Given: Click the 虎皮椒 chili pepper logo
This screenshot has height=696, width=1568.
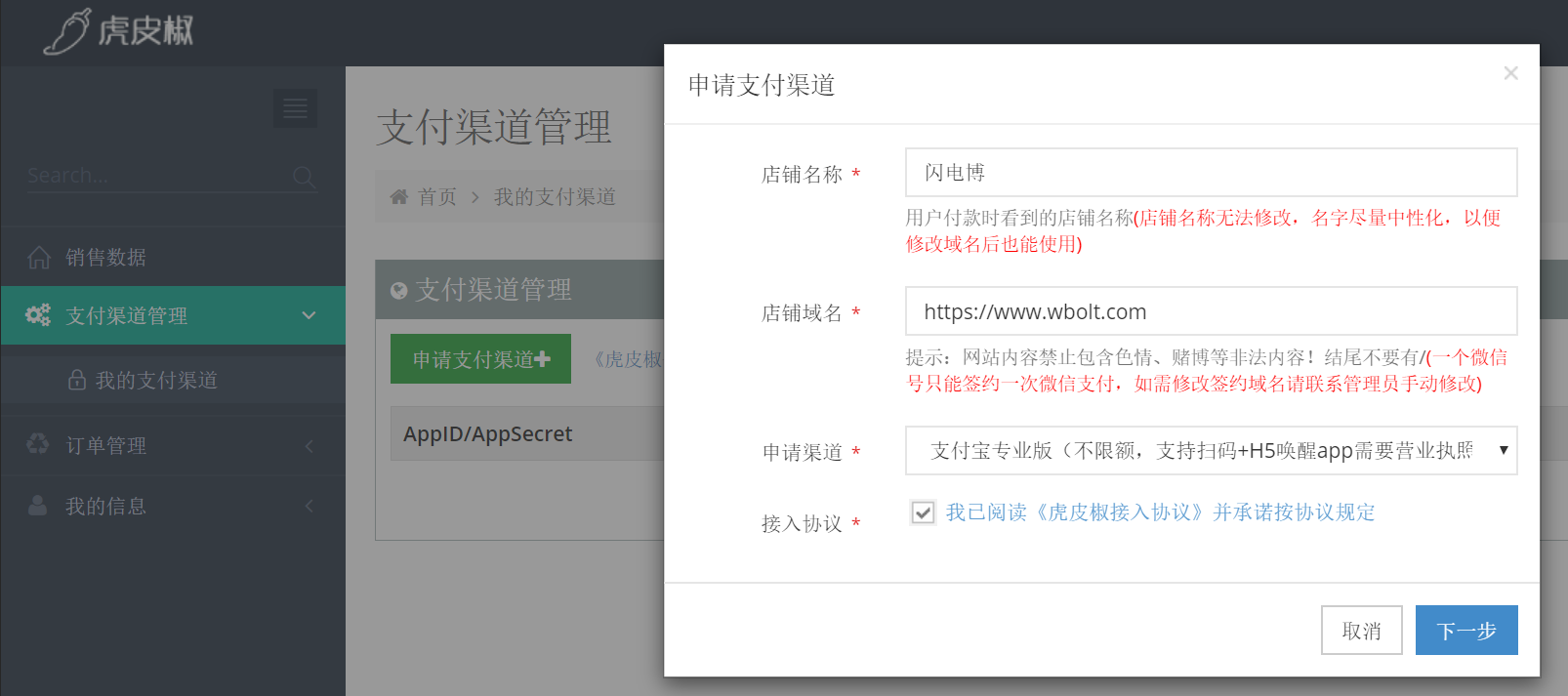Looking at the screenshot, I should click(117, 31).
